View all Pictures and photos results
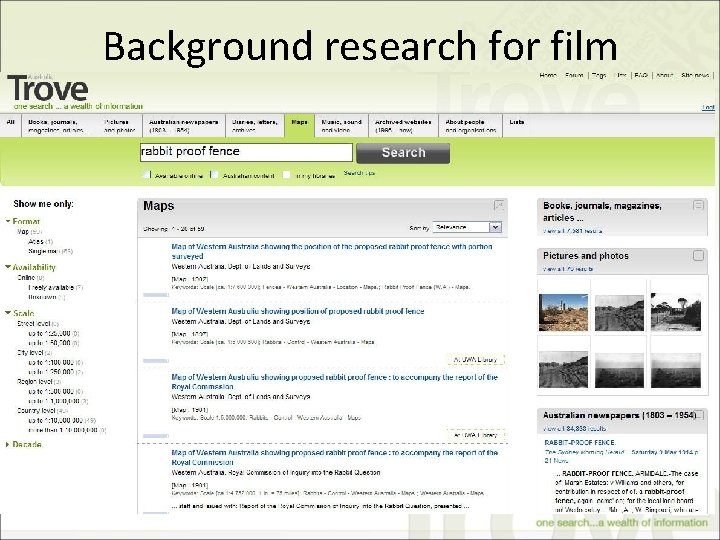 point(568,269)
